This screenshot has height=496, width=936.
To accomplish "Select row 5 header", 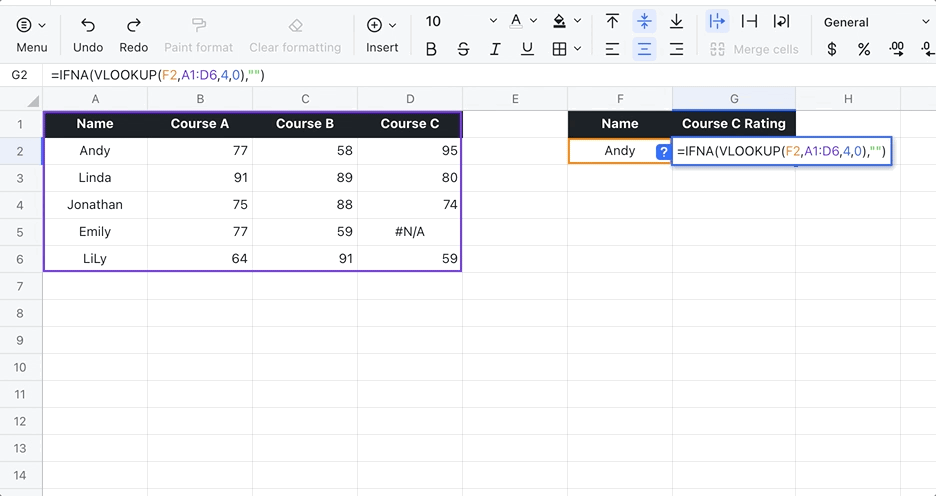I will click(x=20, y=232).
